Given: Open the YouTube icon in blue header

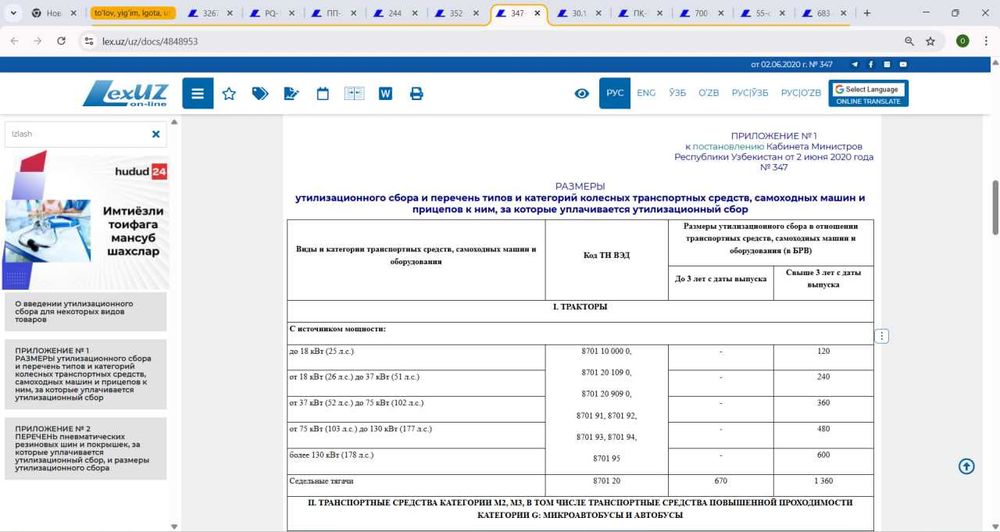Looking at the screenshot, I should point(903,64).
